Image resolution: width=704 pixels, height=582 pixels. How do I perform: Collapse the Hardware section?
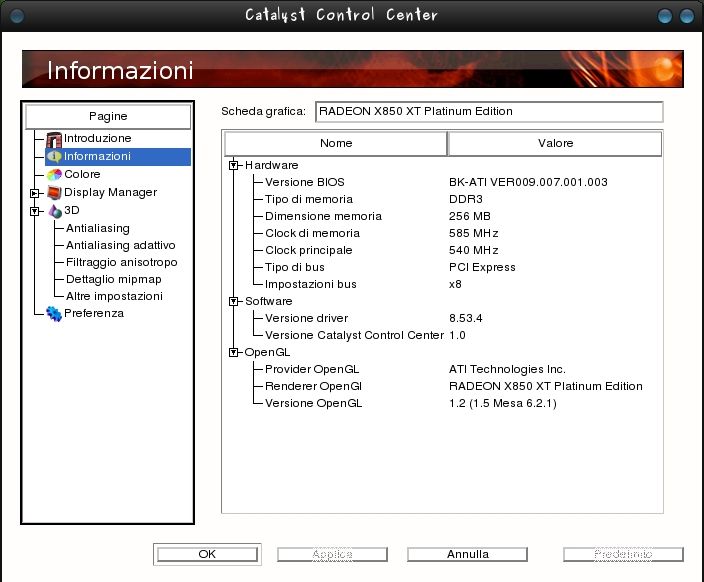click(x=233, y=165)
